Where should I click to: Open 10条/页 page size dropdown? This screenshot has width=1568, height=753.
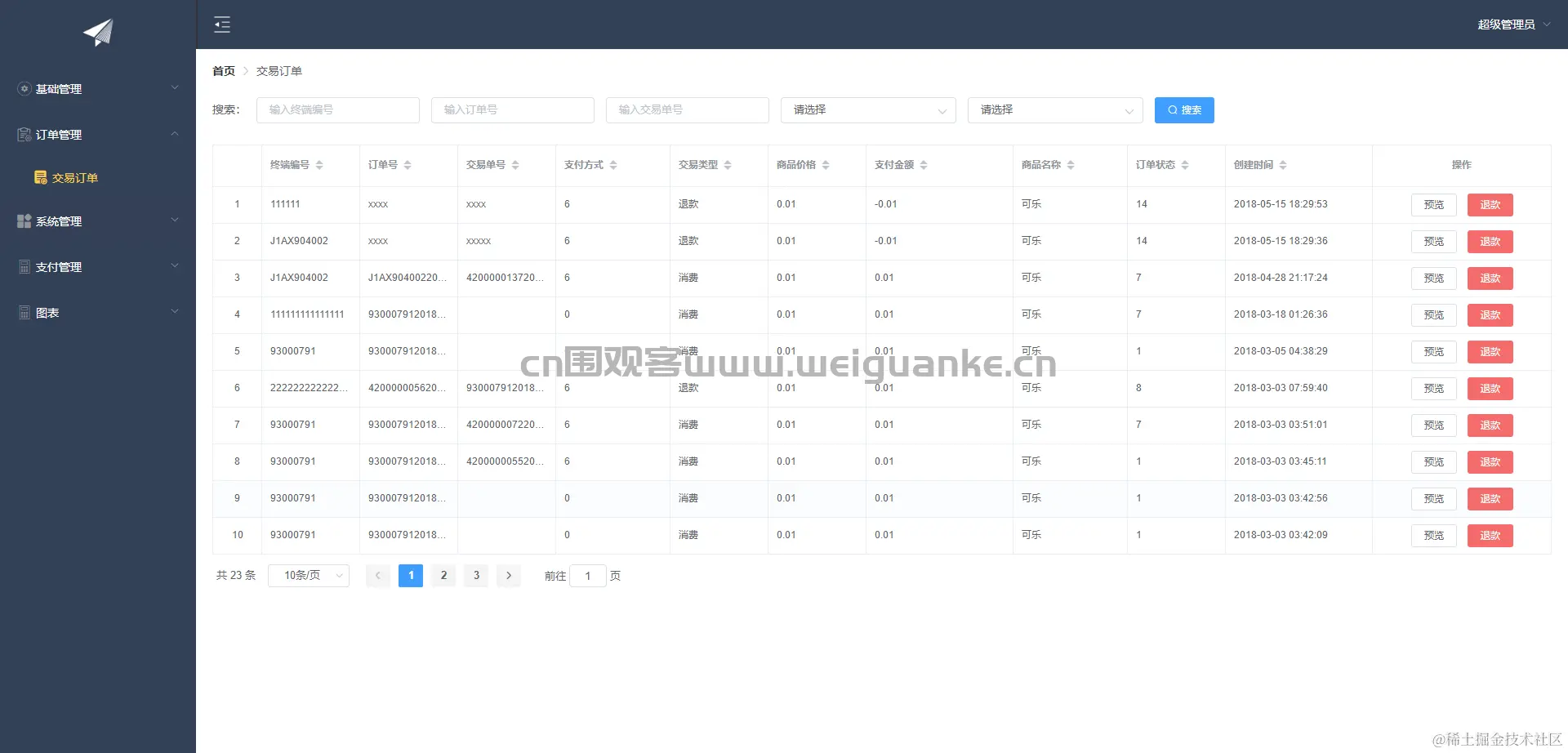pyautogui.click(x=309, y=576)
